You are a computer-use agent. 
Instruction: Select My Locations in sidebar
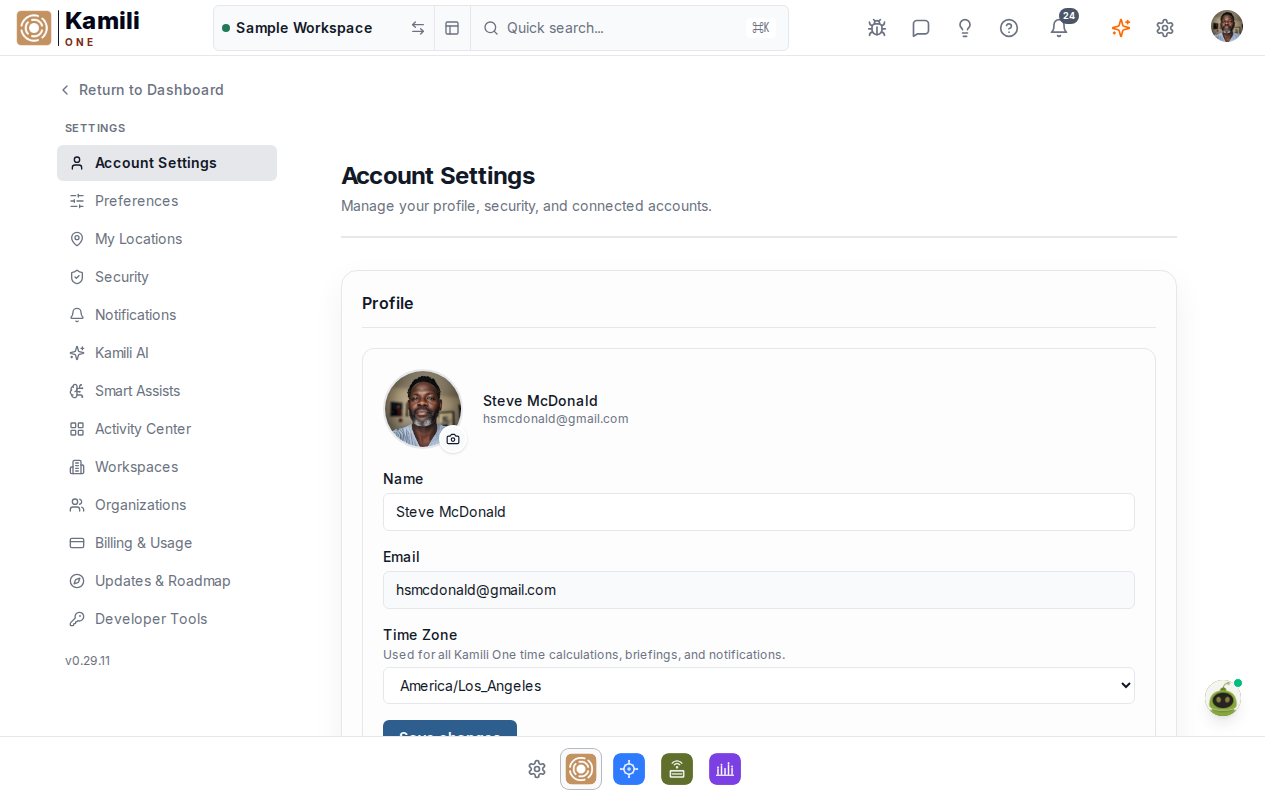click(x=167, y=239)
